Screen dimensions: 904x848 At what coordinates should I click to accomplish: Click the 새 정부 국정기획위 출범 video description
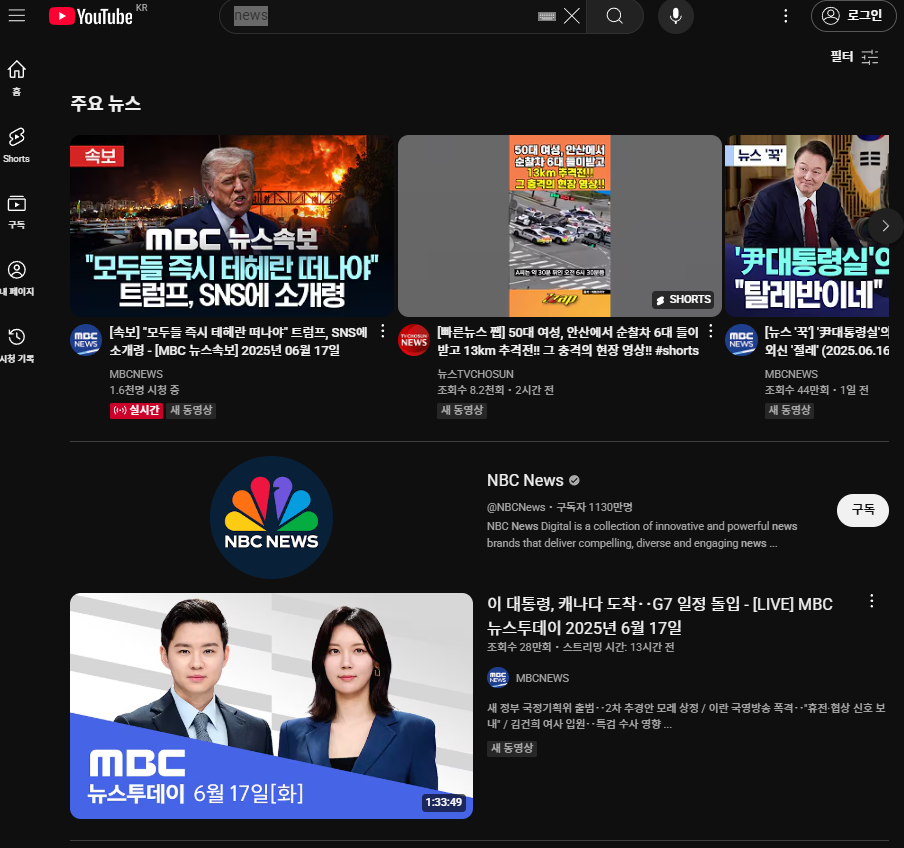click(686, 715)
